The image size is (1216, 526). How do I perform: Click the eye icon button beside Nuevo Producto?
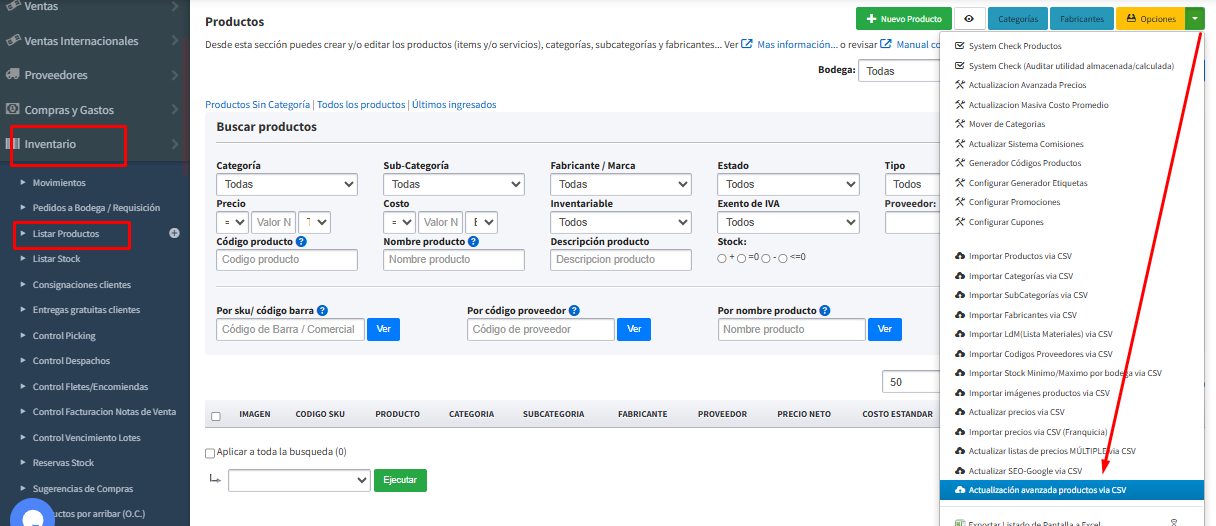point(969,19)
